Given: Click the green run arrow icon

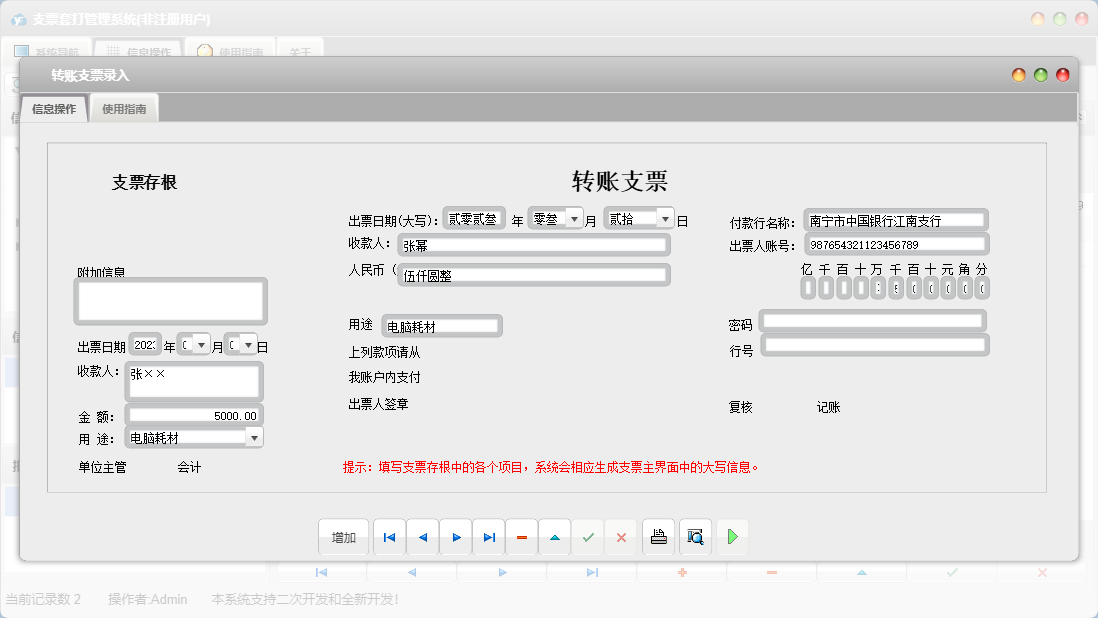Looking at the screenshot, I should pos(732,537).
